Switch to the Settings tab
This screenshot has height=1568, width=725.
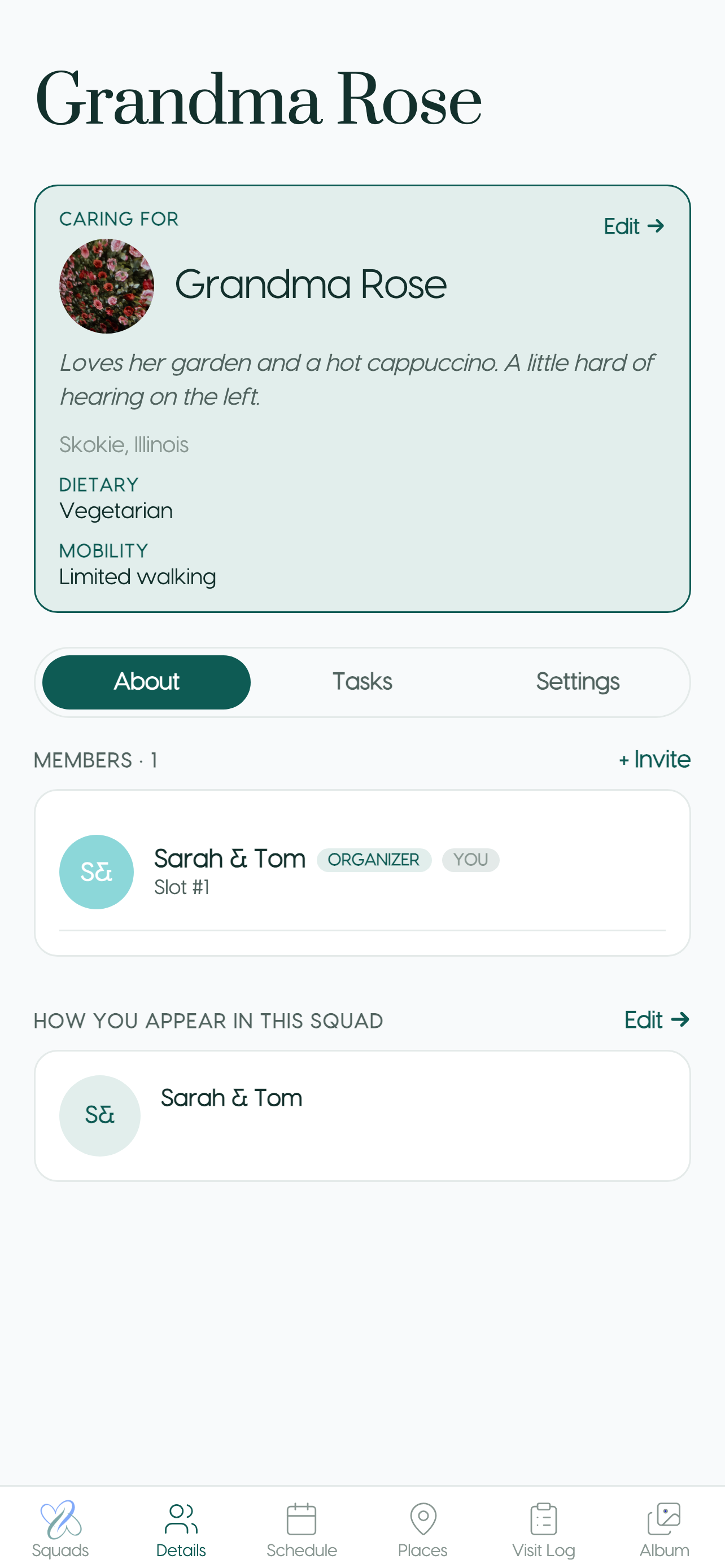click(x=578, y=682)
